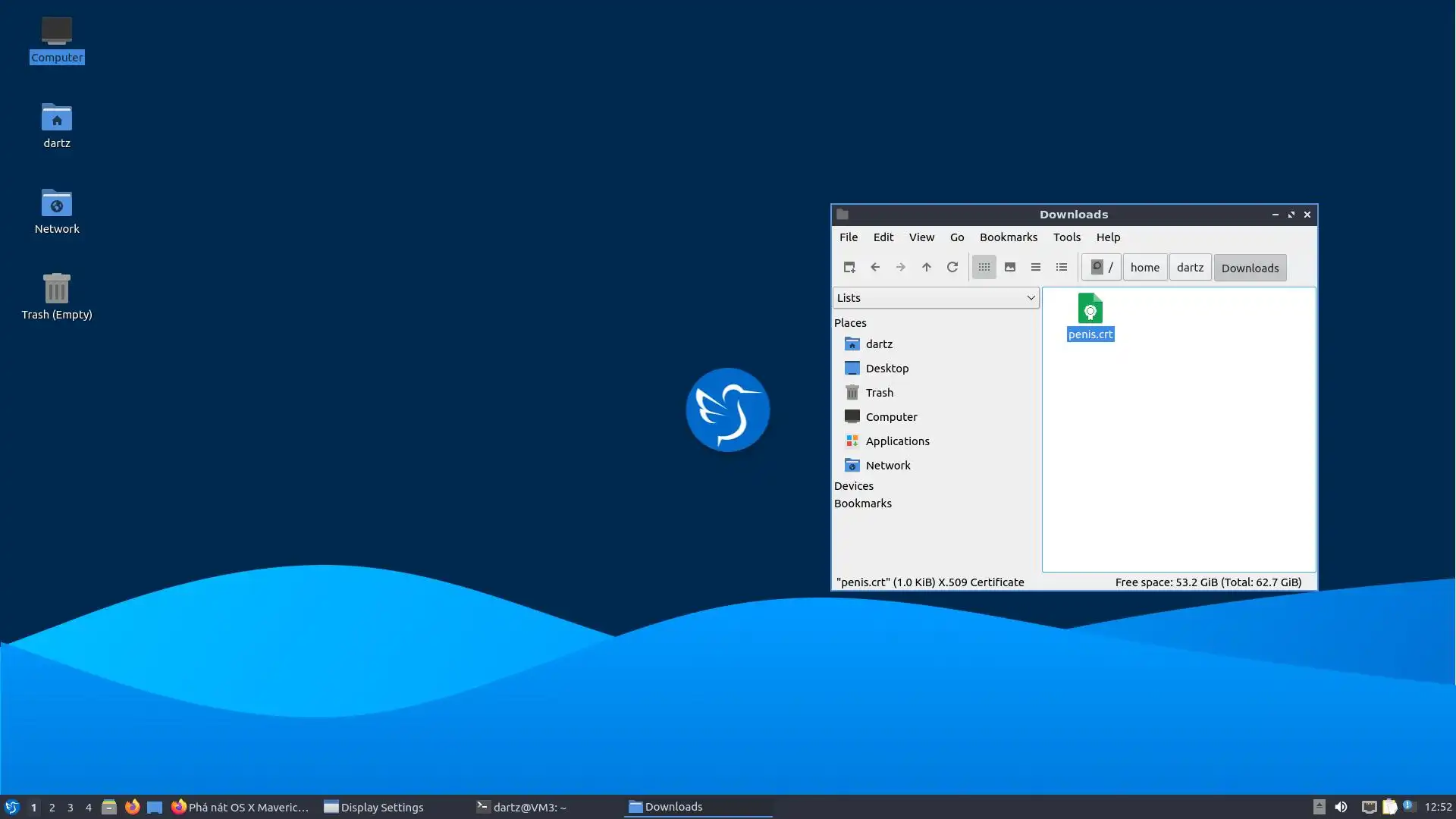Viewport: 1456px width, 819px height.
Task: Switch to workspace 2 in pager
Action: 52,808
